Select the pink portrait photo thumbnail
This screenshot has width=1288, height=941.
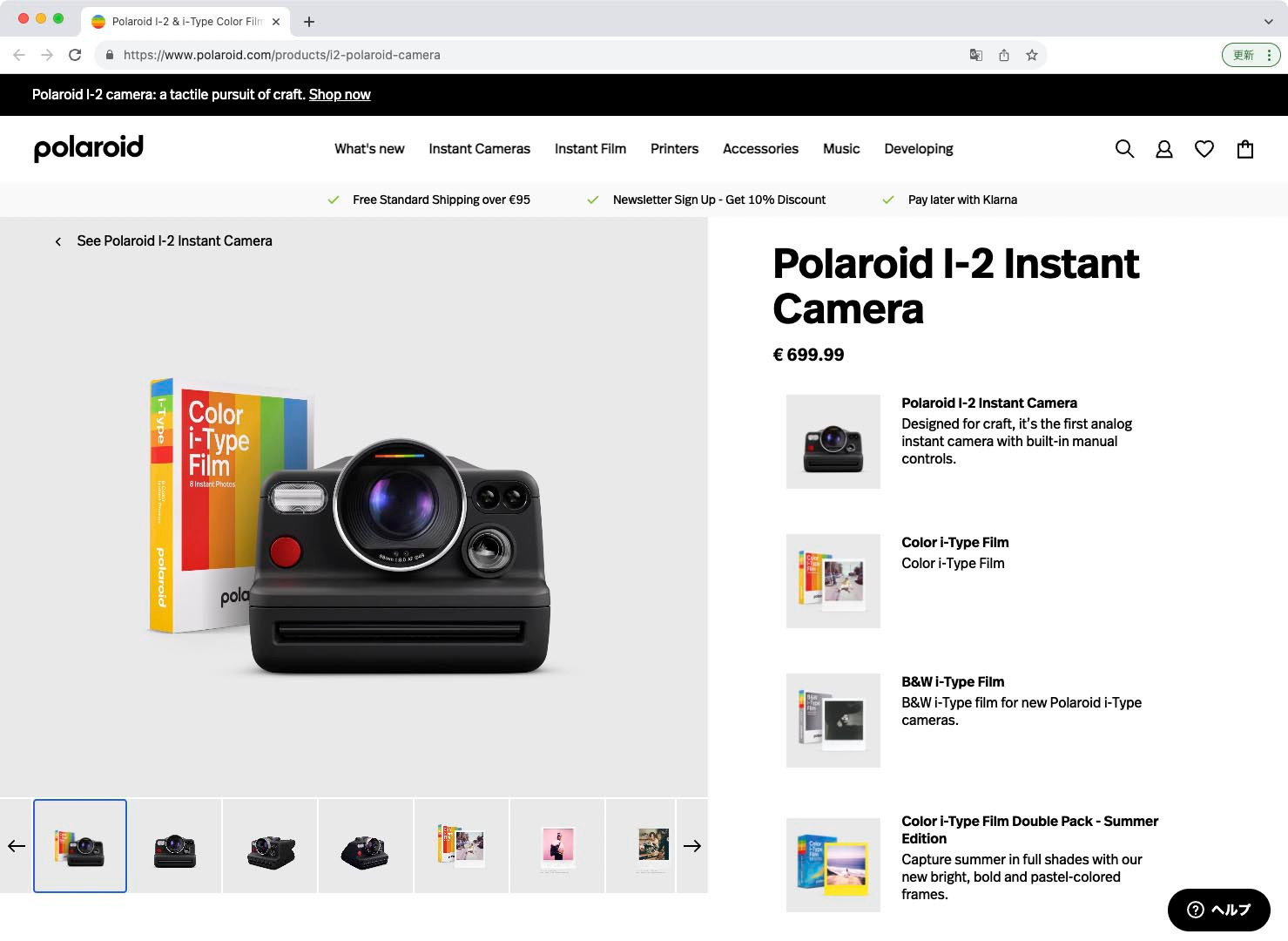pos(556,845)
